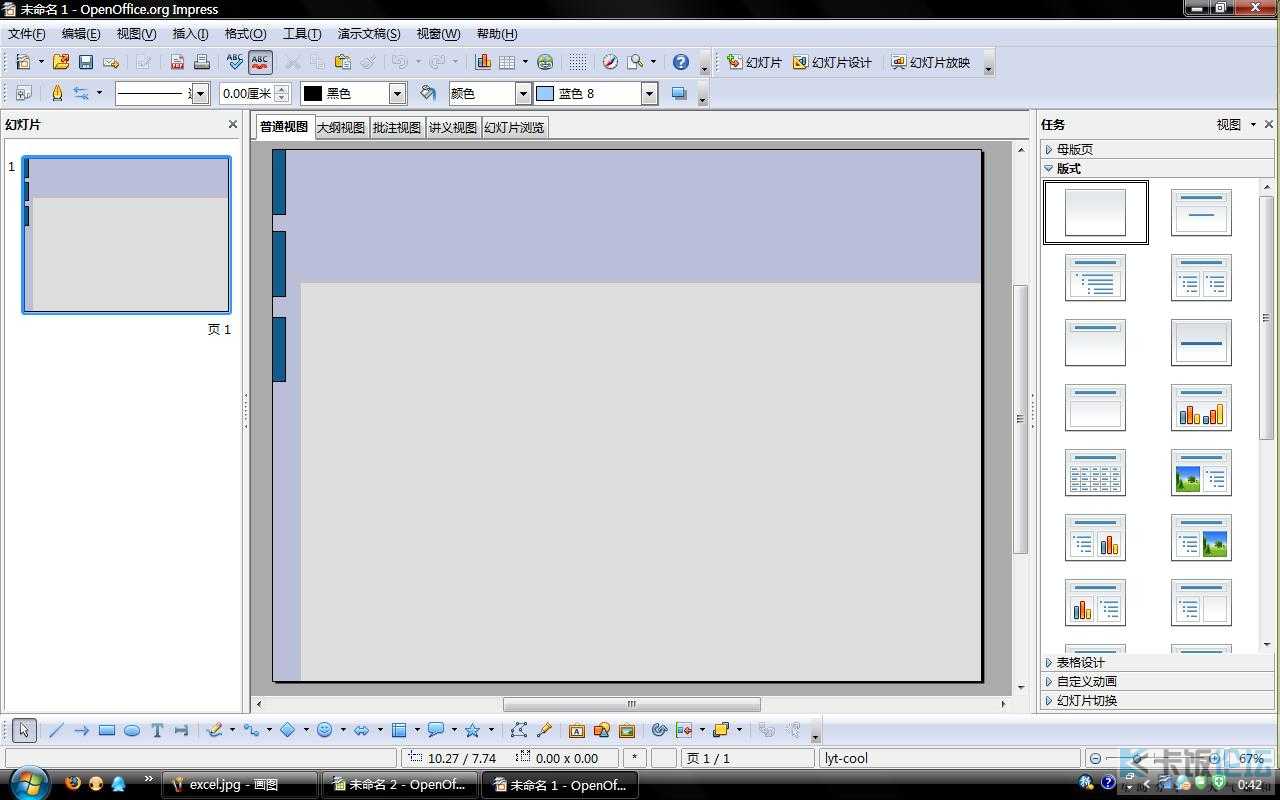Open the Gallery icon in drawing toolbar
The height and width of the screenshot is (800, 1280).
point(627,731)
